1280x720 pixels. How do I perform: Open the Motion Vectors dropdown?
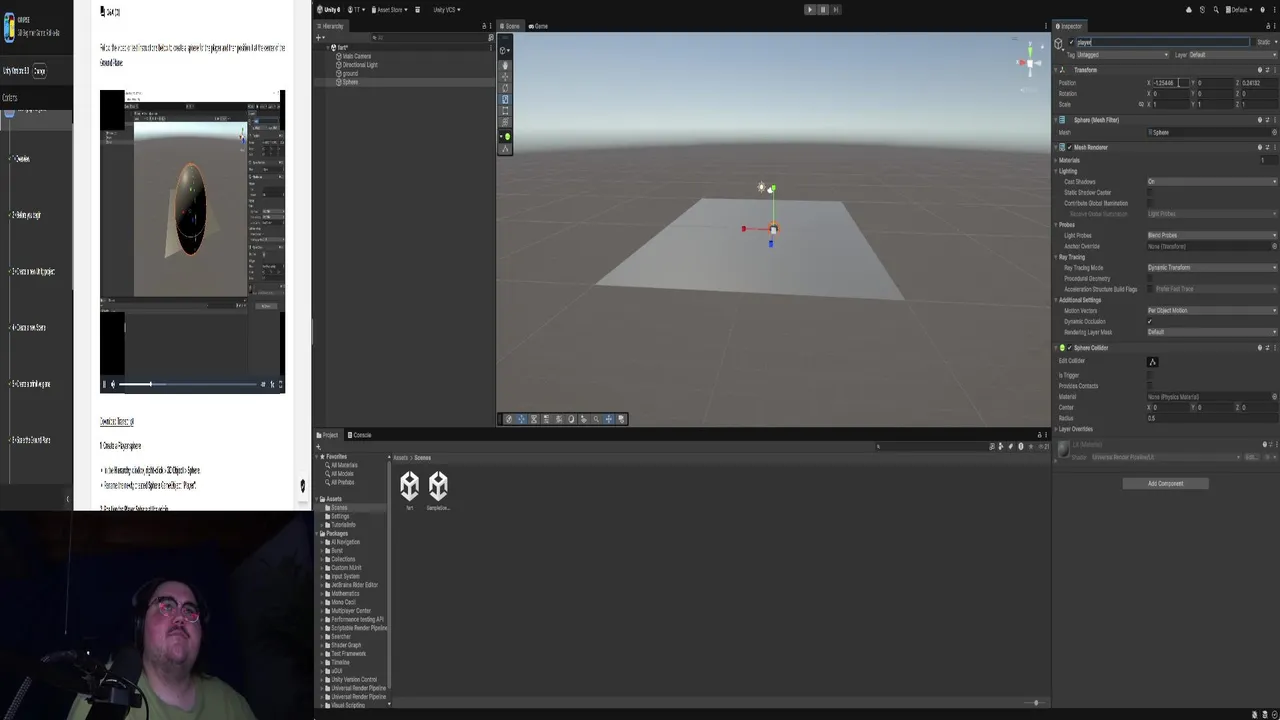click(x=1212, y=310)
